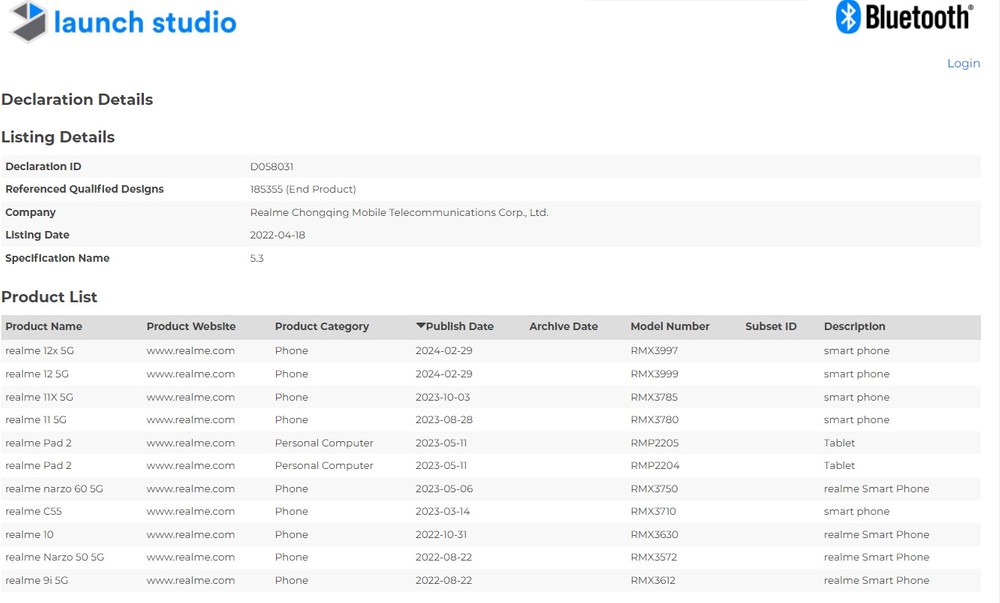The image size is (1000, 603).
Task: Click the Declaration ID value D058031
Action: click(x=272, y=167)
